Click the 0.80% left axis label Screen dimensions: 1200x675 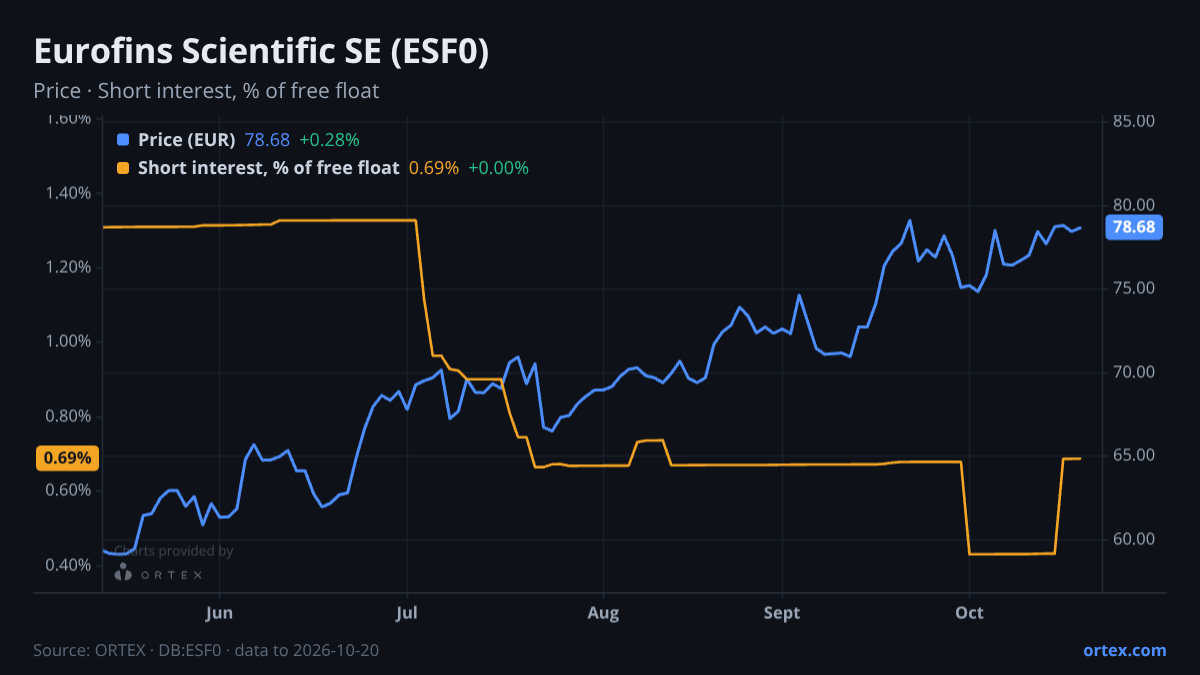pyautogui.click(x=69, y=416)
